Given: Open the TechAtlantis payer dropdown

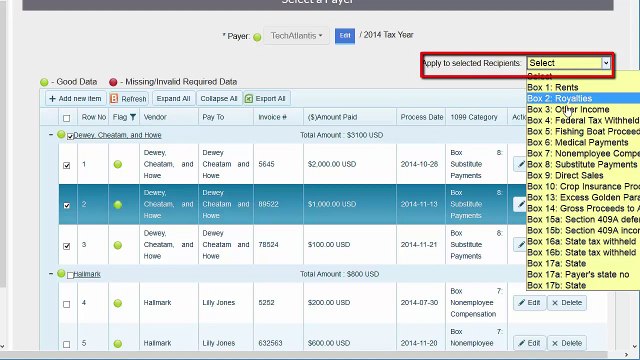Looking at the screenshot, I should (x=296, y=36).
